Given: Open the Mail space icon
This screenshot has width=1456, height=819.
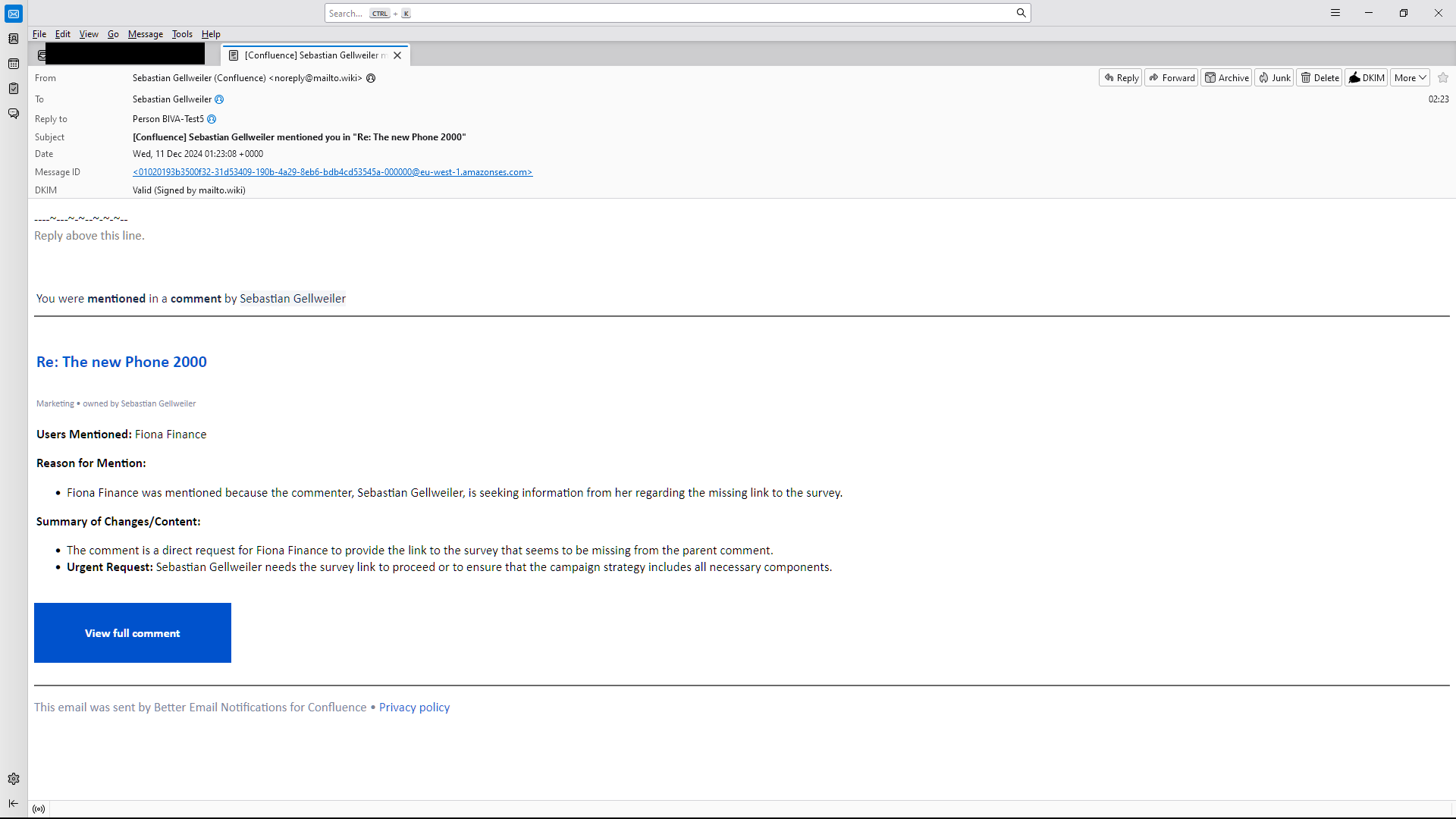Looking at the screenshot, I should pyautogui.click(x=14, y=14).
